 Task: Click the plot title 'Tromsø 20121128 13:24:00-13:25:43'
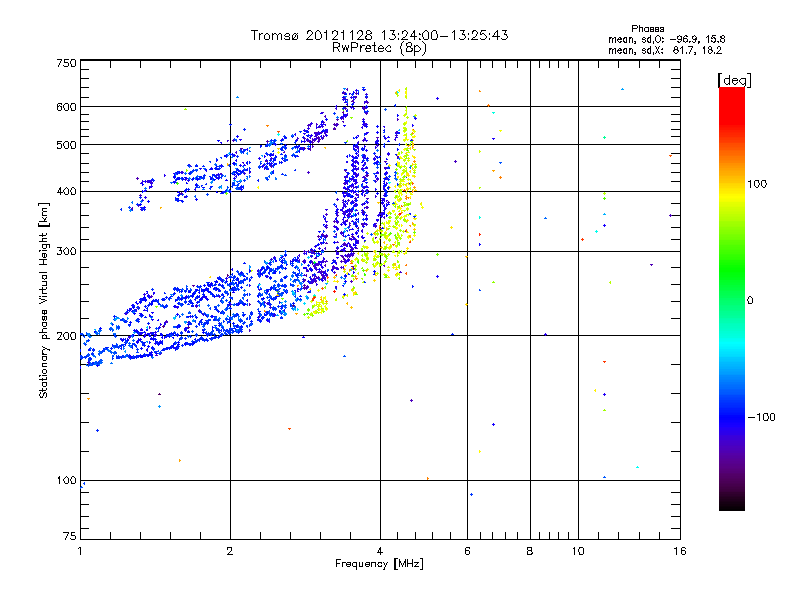(x=379, y=35)
